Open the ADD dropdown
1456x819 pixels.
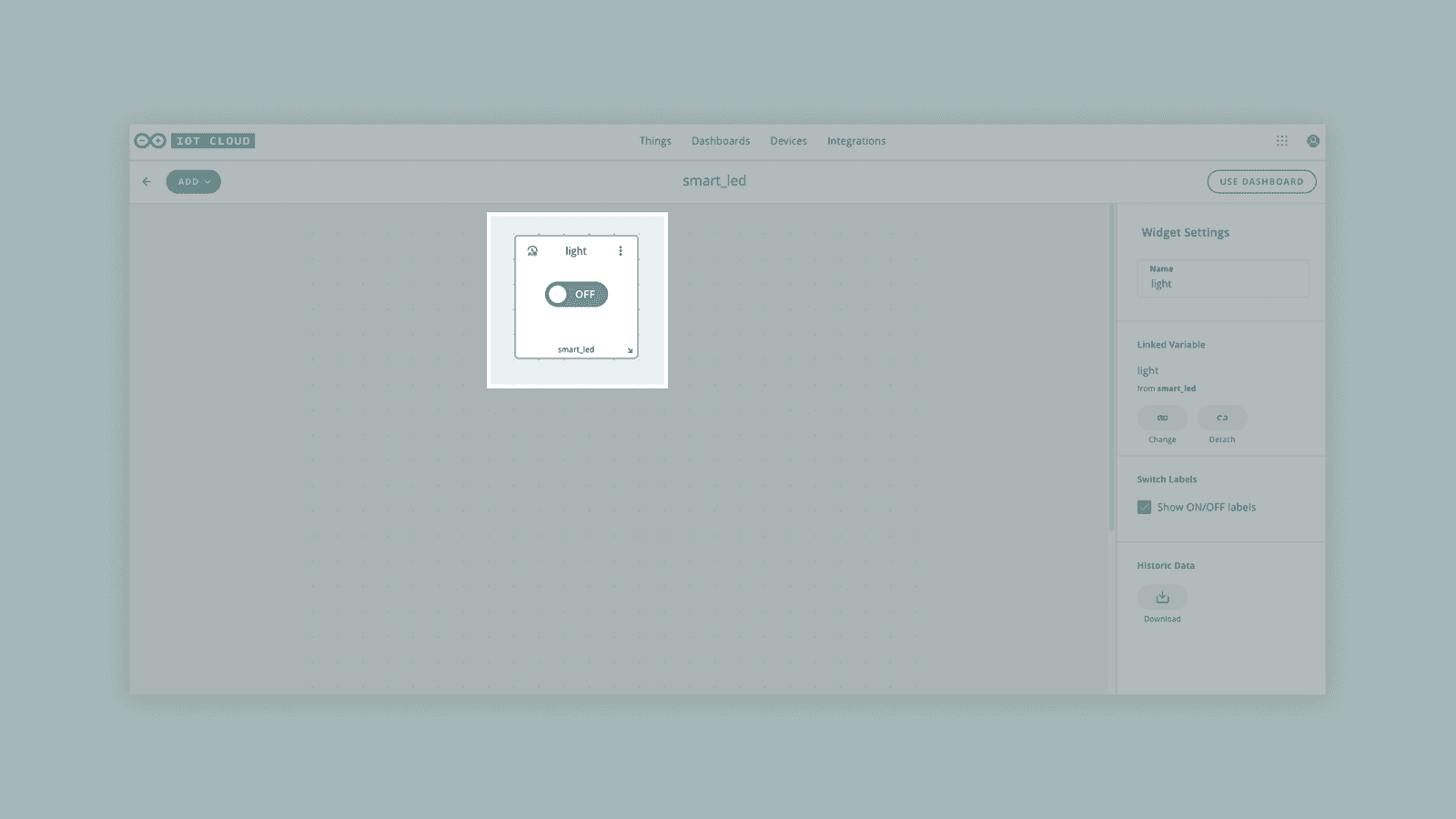(193, 182)
